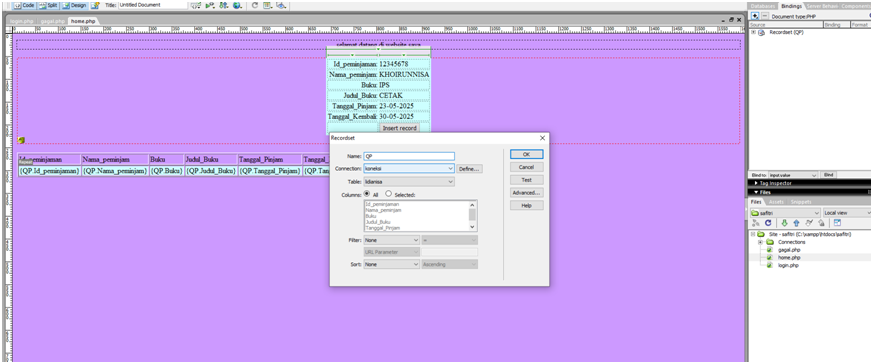The image size is (873, 364).
Task: Click the {QP.Nama_peminjam} table cell
Action: pyautogui.click(x=115, y=171)
